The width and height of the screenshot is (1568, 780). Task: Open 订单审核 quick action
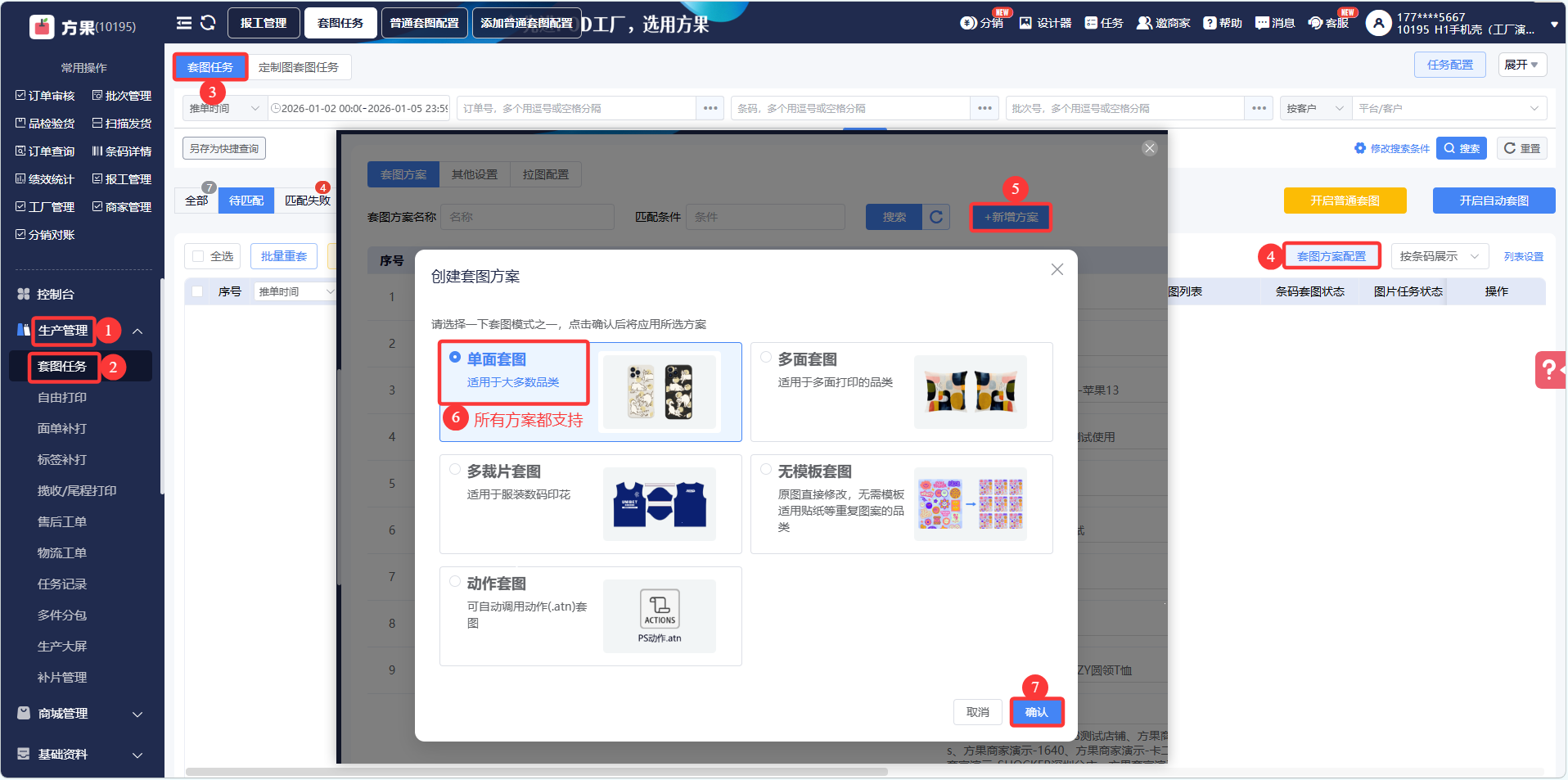click(45, 96)
